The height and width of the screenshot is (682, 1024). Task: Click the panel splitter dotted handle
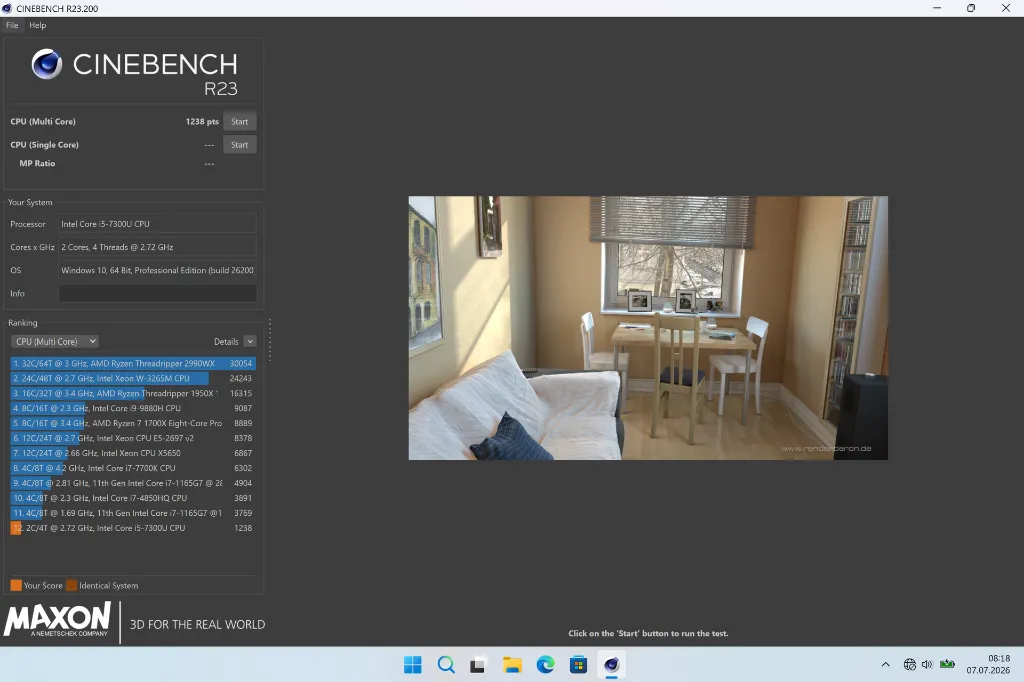click(x=270, y=340)
